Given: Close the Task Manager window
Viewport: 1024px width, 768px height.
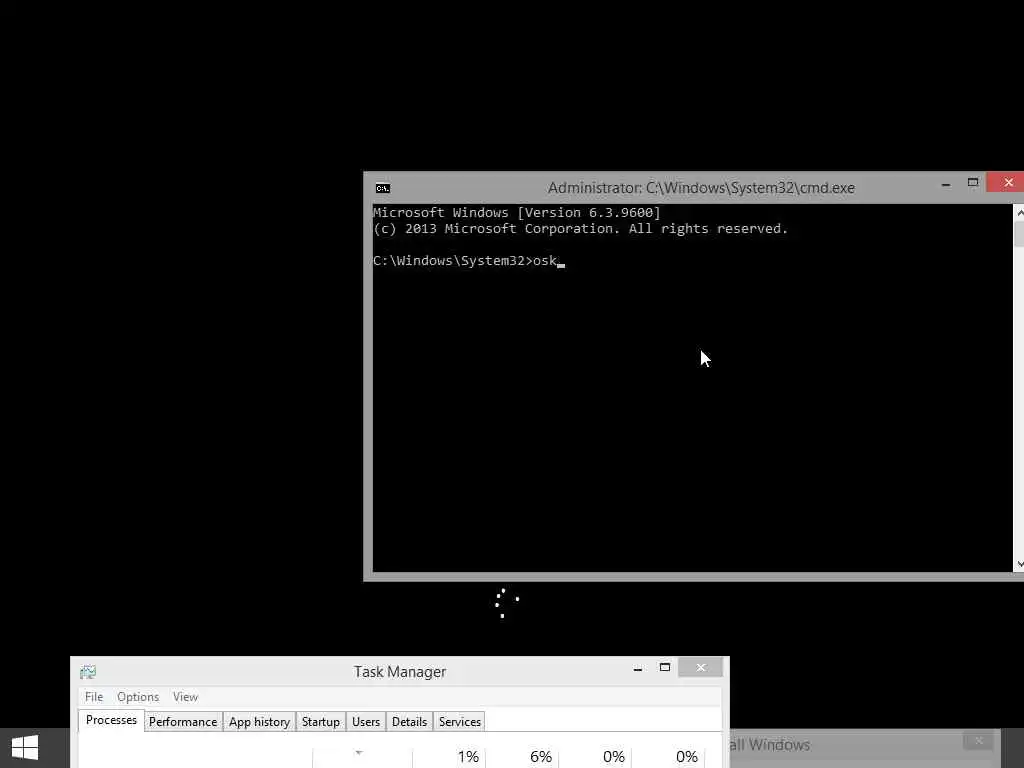Looking at the screenshot, I should click(701, 667).
